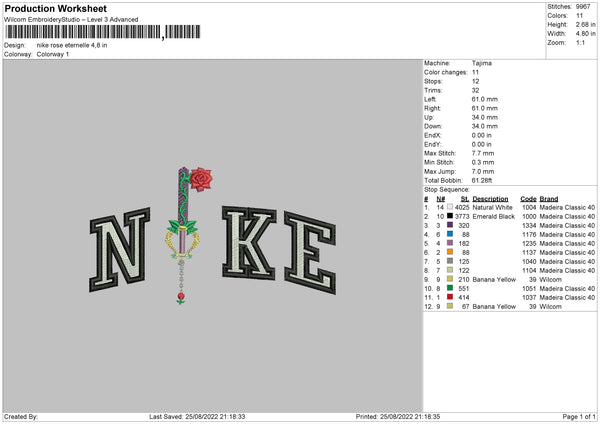Click the stitch count 551

tap(464, 289)
